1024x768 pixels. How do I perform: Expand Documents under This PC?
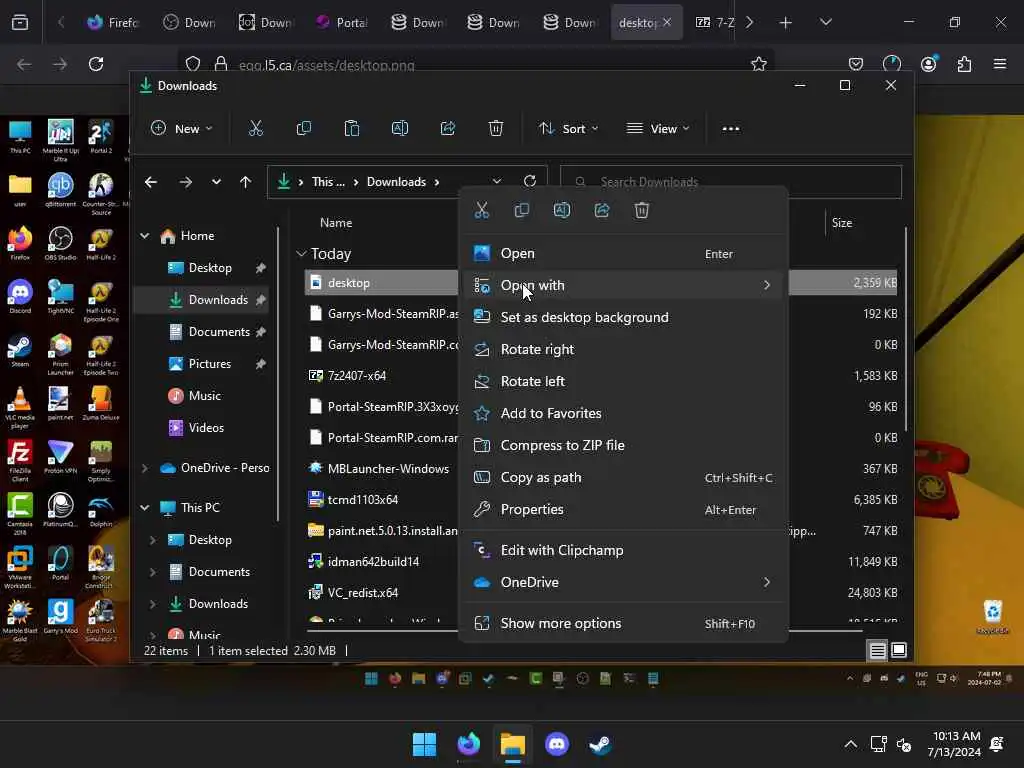click(x=153, y=572)
